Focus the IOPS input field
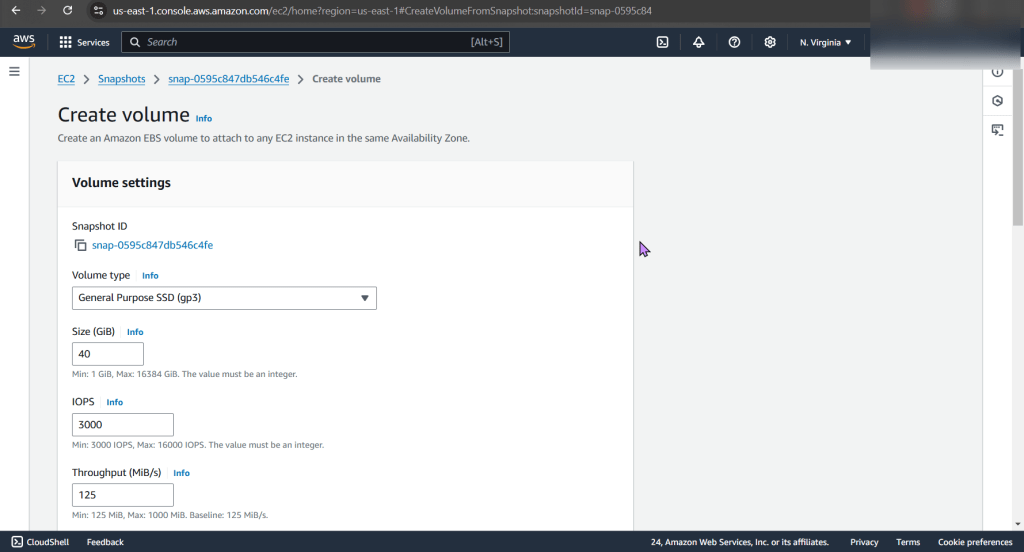1024x552 pixels. coord(123,424)
